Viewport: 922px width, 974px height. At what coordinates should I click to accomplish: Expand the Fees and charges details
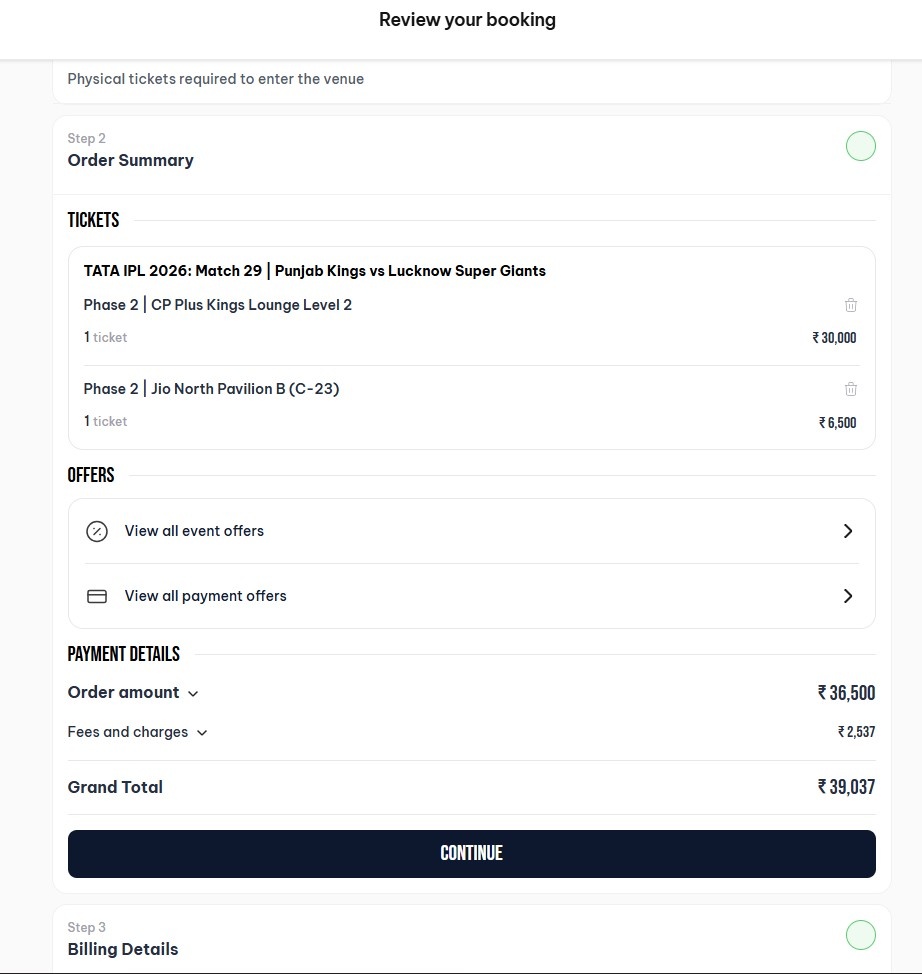click(201, 732)
